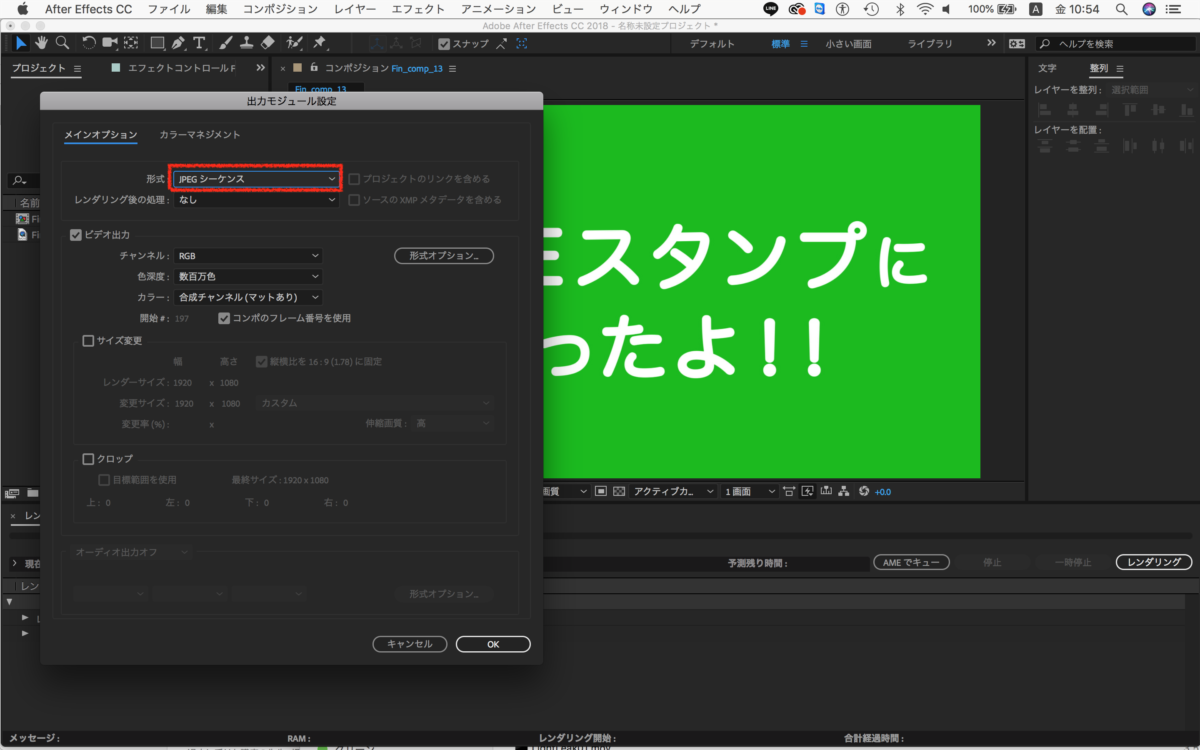The width and height of the screenshot is (1200, 750).
Task: Toggle コンポのフレーム番号を使用 checkbox
Action: tap(224, 318)
